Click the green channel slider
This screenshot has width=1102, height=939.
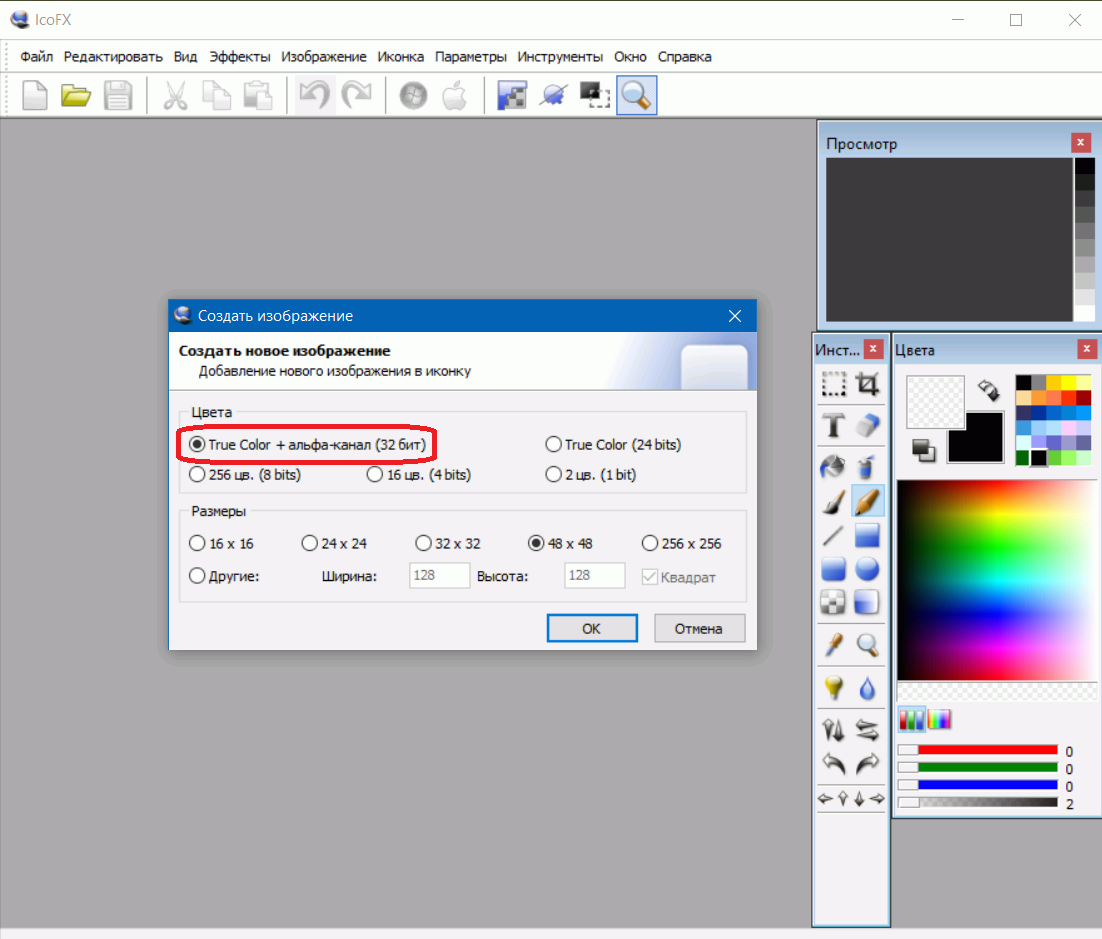point(978,768)
